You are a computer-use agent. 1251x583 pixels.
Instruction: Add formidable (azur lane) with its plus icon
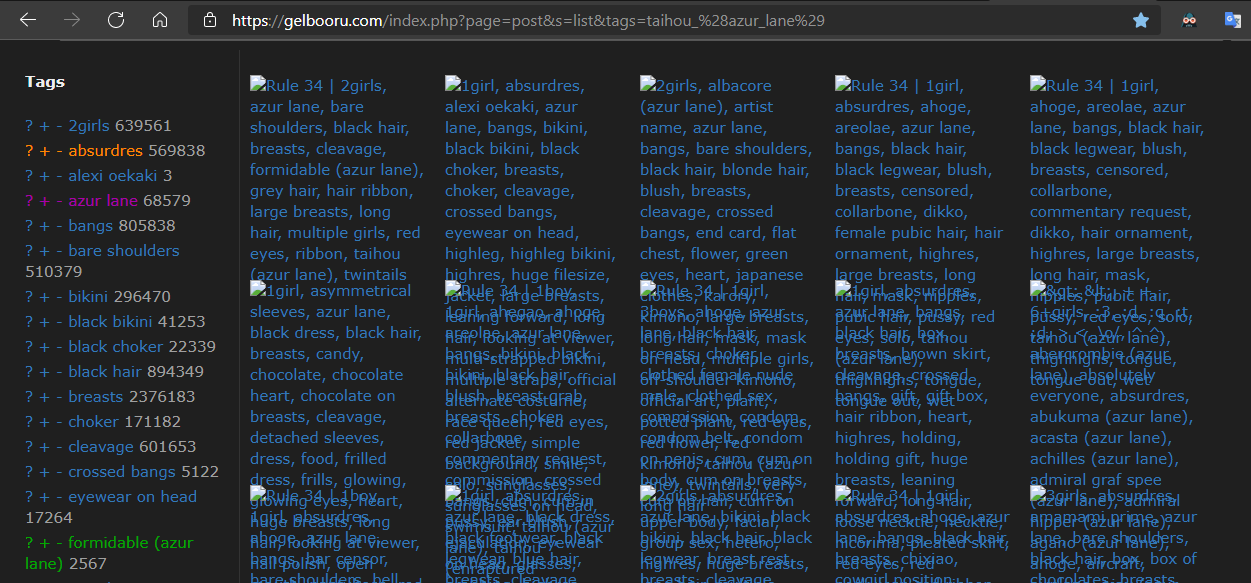(x=42, y=542)
